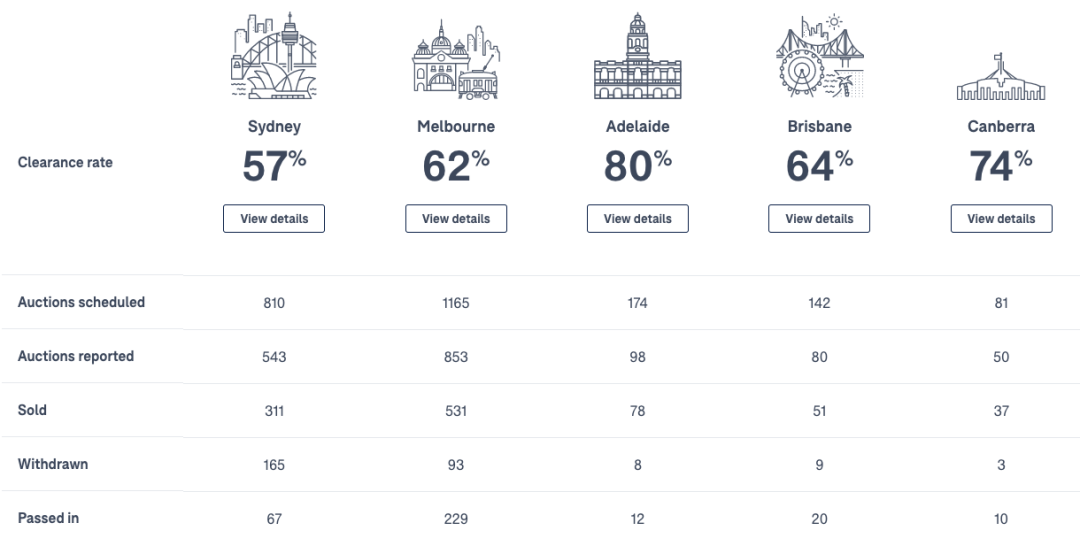Viewport: 1080px width, 546px height.
Task: Click the Canberra Parliament House icon
Action: pos(1001,76)
